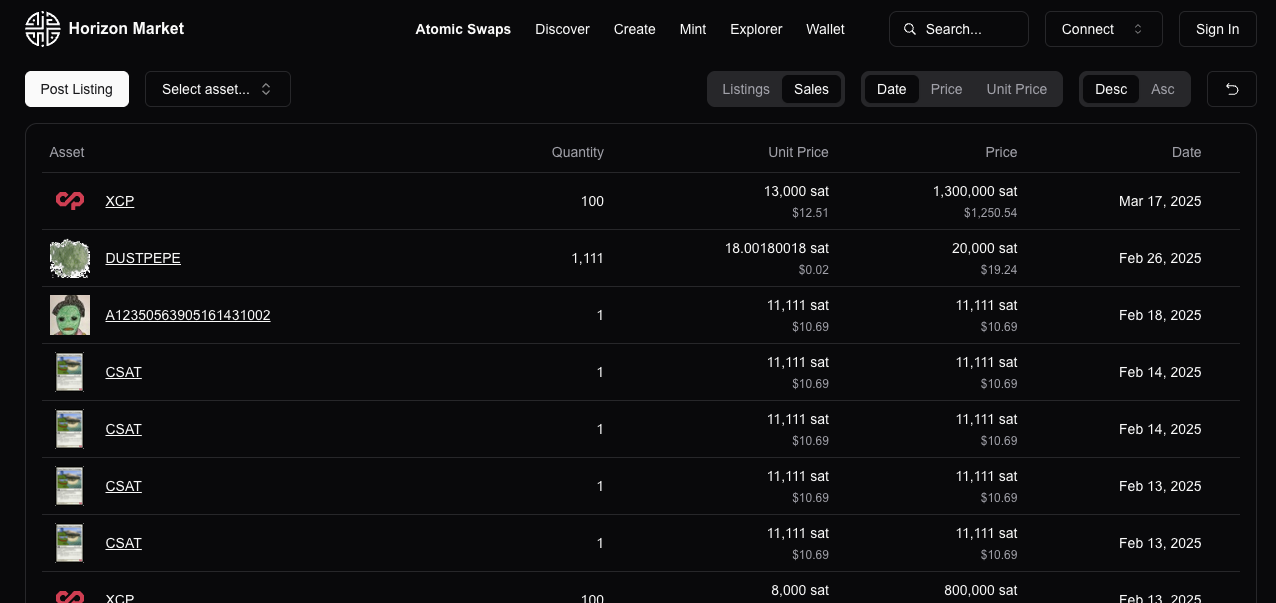
Task: Open the Atomic Swaps nav item
Action: click(463, 29)
